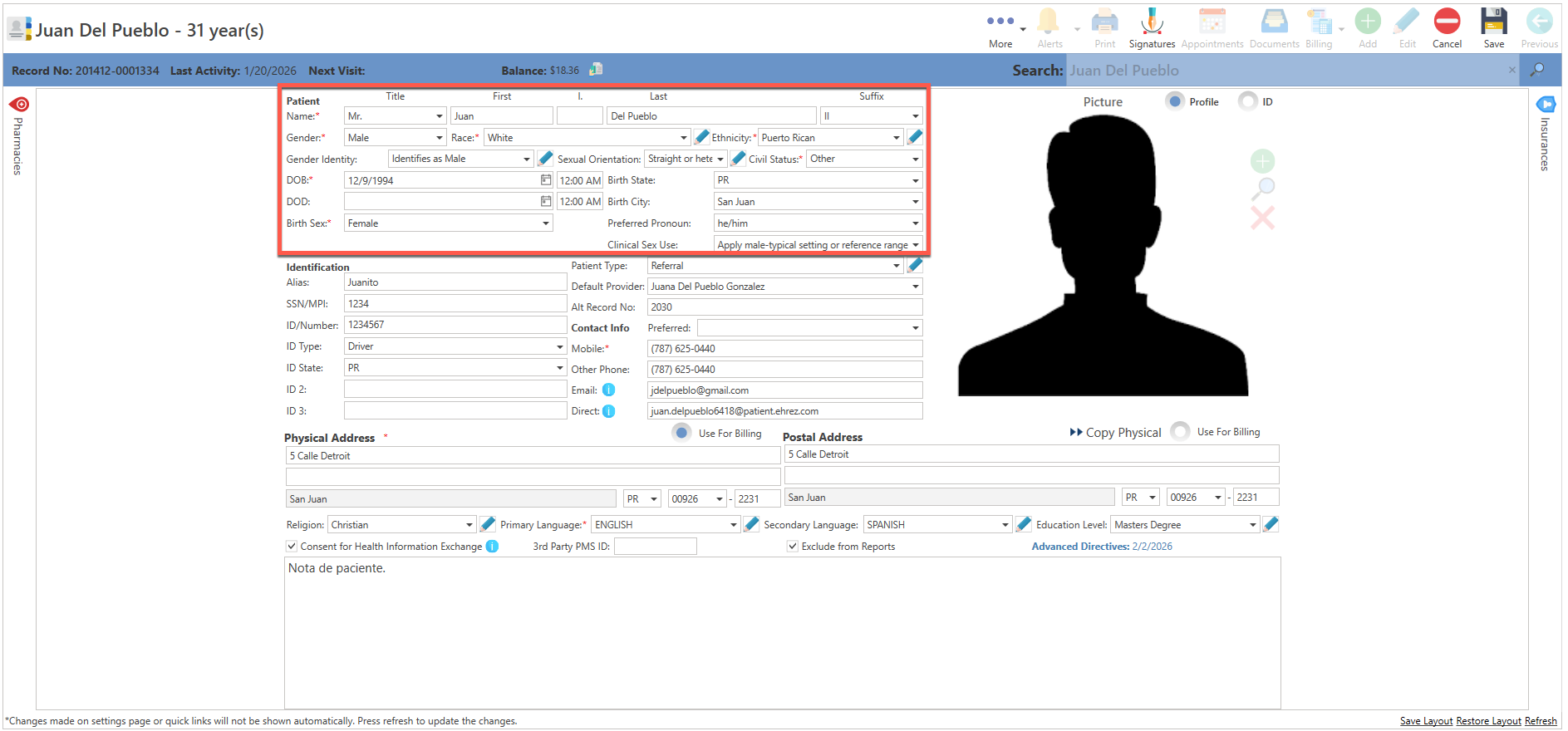
Task: Open the More options menu
Action: [1000, 28]
